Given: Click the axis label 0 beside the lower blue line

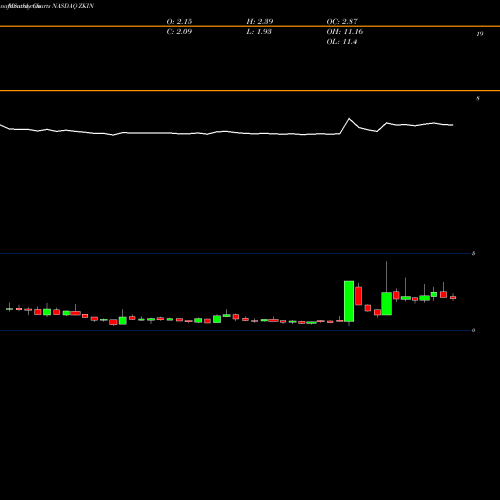Looking at the screenshot, I should 473,330.
